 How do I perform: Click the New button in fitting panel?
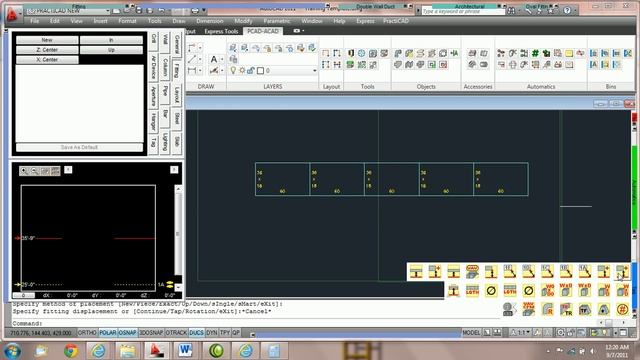point(47,40)
